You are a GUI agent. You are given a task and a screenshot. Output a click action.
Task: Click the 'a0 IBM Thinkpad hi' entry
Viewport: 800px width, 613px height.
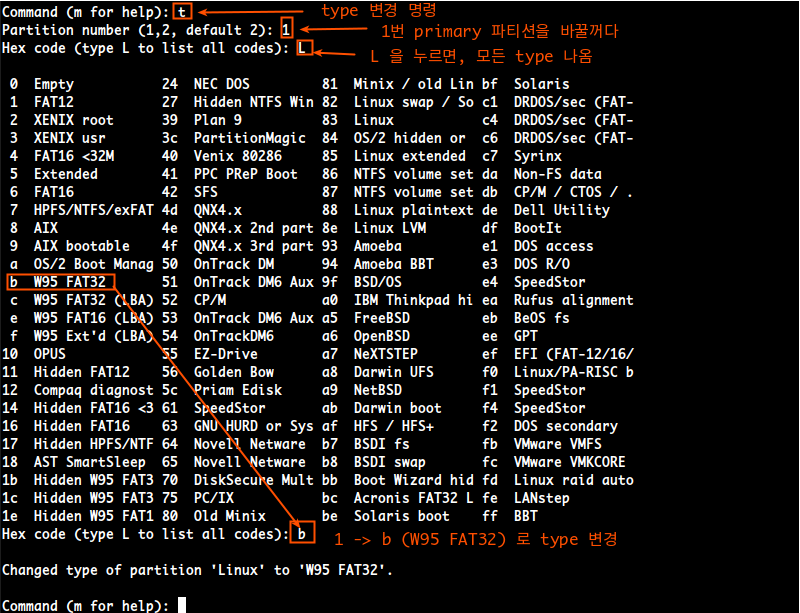click(x=398, y=300)
